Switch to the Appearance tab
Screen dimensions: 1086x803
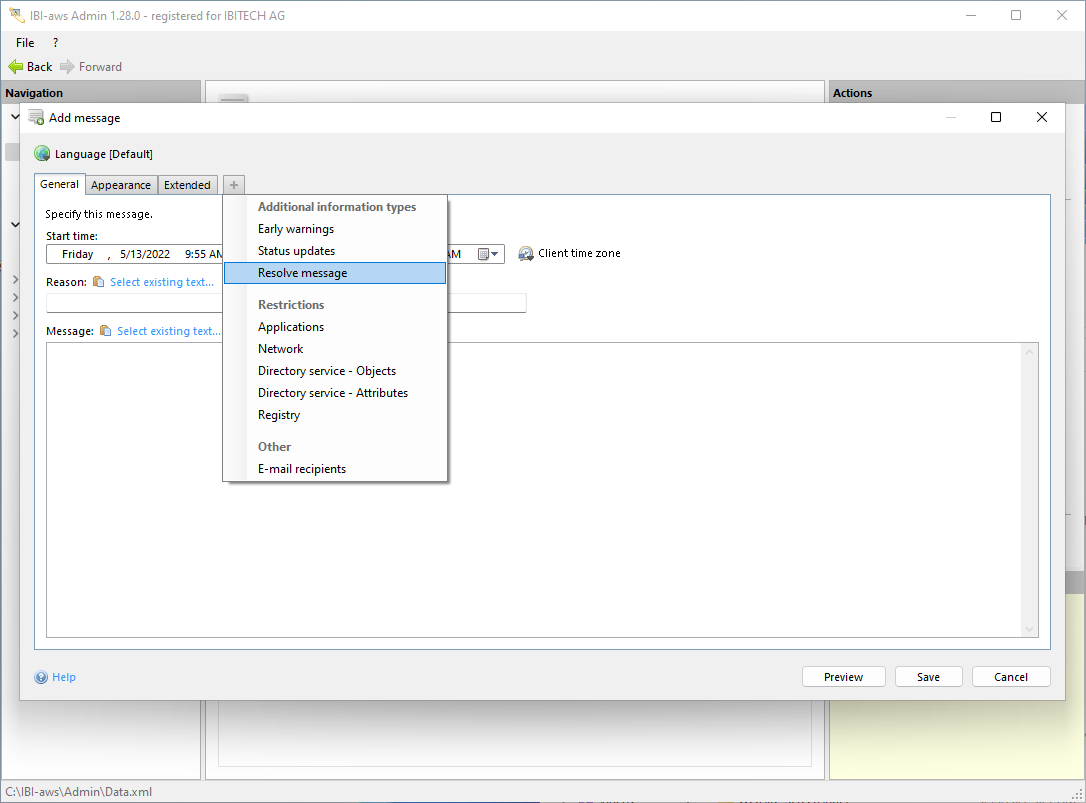tap(121, 185)
